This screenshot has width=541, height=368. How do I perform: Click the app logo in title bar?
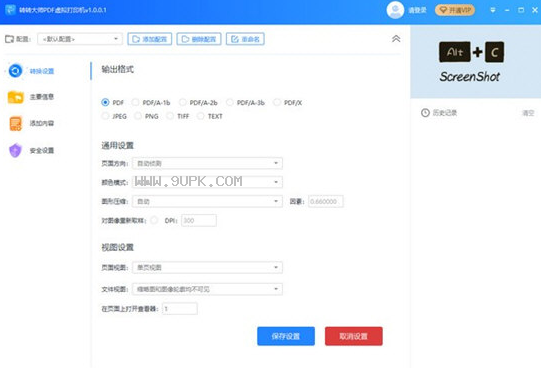tap(10, 10)
